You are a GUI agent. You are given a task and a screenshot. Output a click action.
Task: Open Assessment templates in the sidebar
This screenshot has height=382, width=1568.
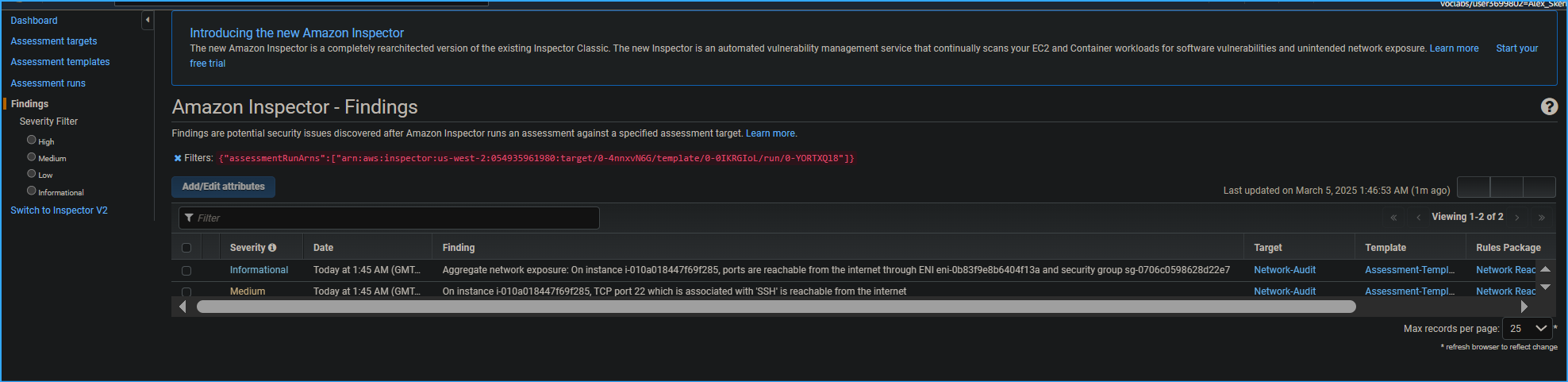(x=60, y=62)
